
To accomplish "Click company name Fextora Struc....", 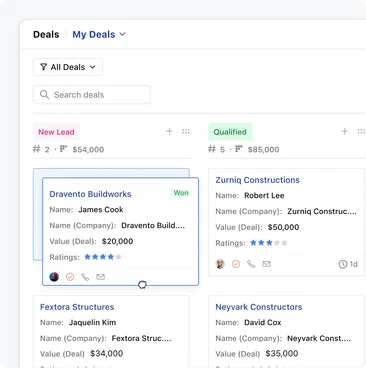I will point(141,339).
